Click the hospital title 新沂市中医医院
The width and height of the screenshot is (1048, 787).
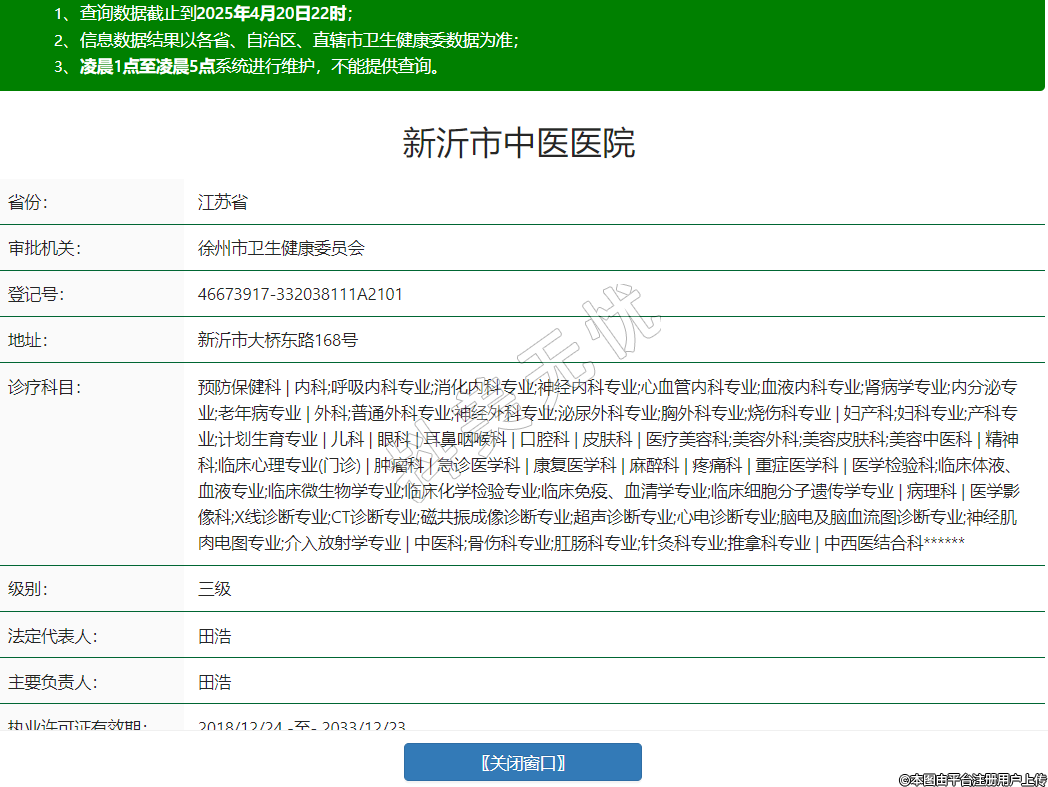518,143
